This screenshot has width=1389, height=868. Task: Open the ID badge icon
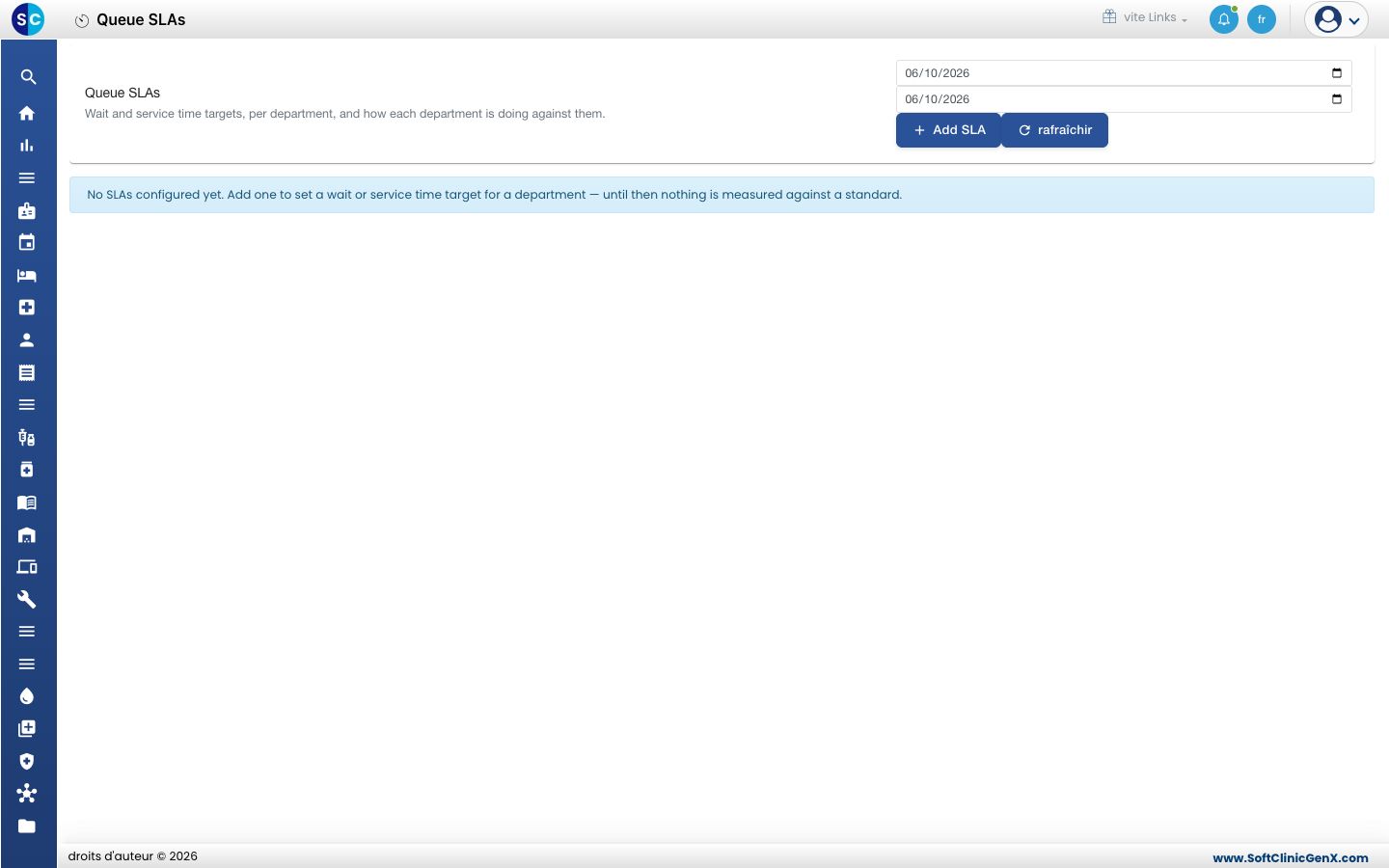[x=27, y=210]
